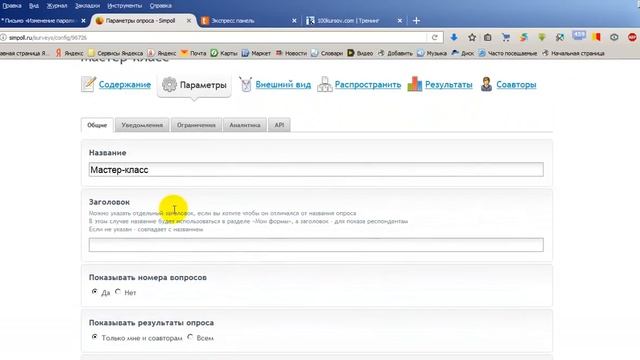Click the site info icon in address bar
Screen dimensions: 640x360
click(3, 38)
